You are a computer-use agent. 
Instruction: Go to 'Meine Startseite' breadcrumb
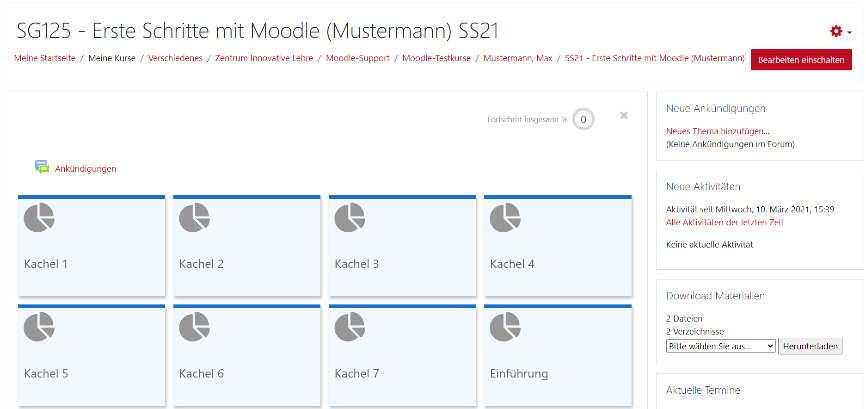coord(45,58)
